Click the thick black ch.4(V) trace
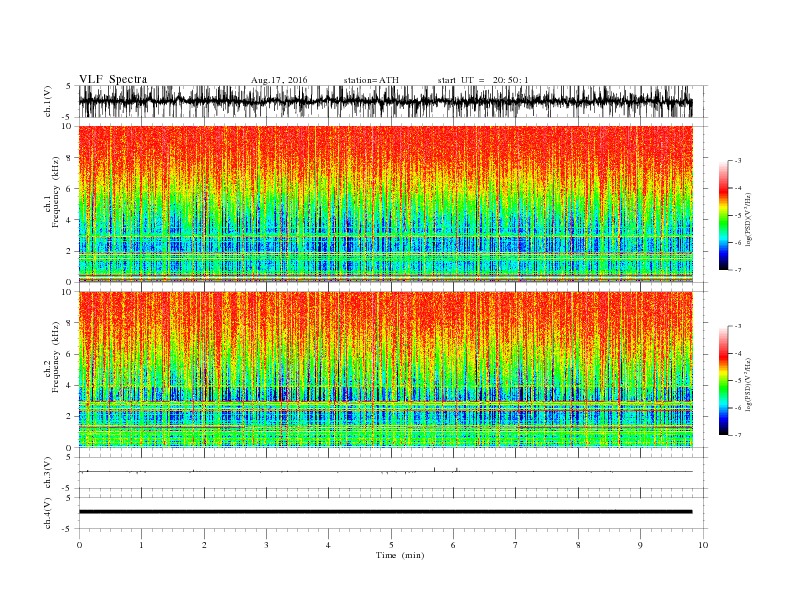The width and height of the screenshot is (792, 612). click(385, 512)
